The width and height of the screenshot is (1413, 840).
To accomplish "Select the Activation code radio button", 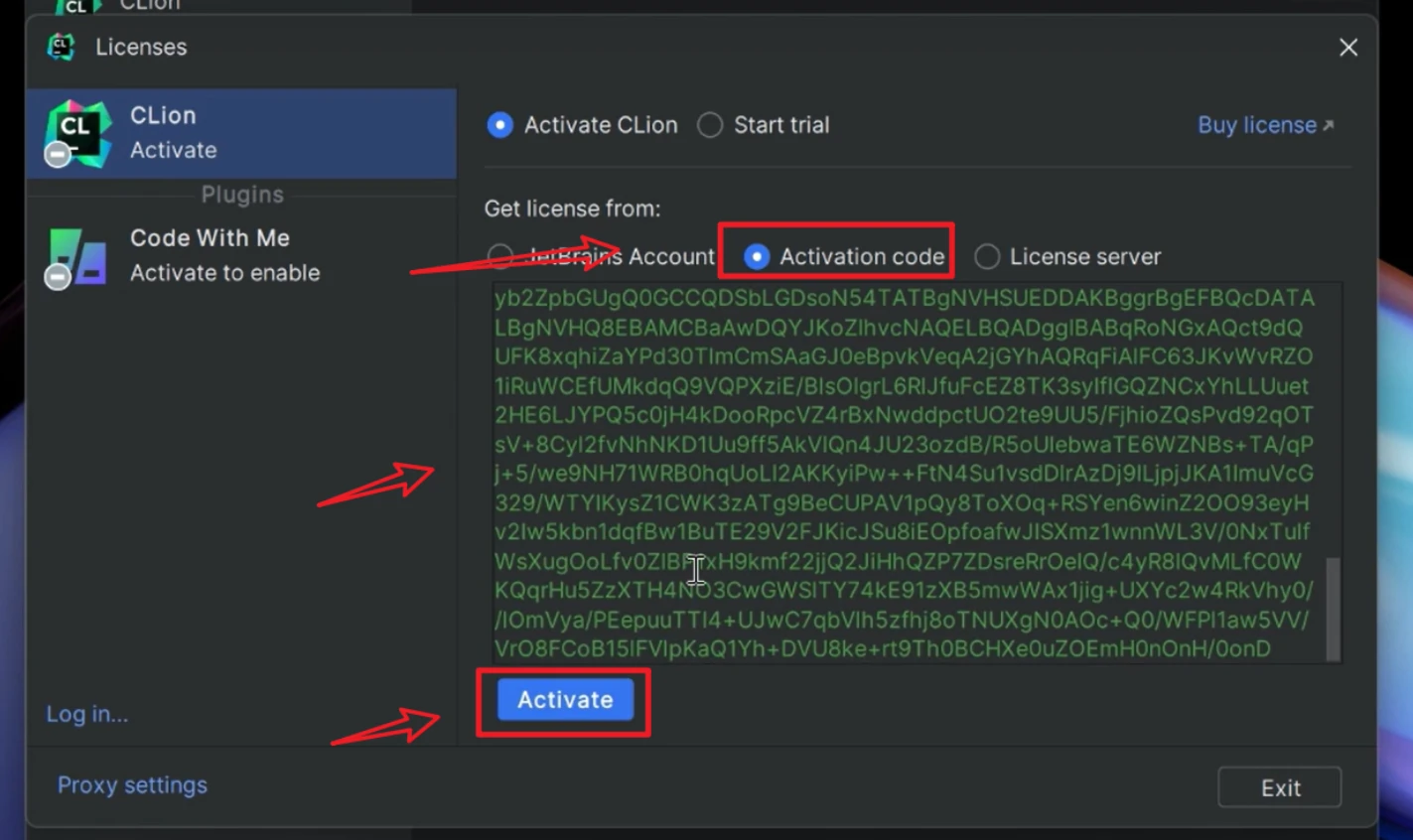I will tap(844, 256).
